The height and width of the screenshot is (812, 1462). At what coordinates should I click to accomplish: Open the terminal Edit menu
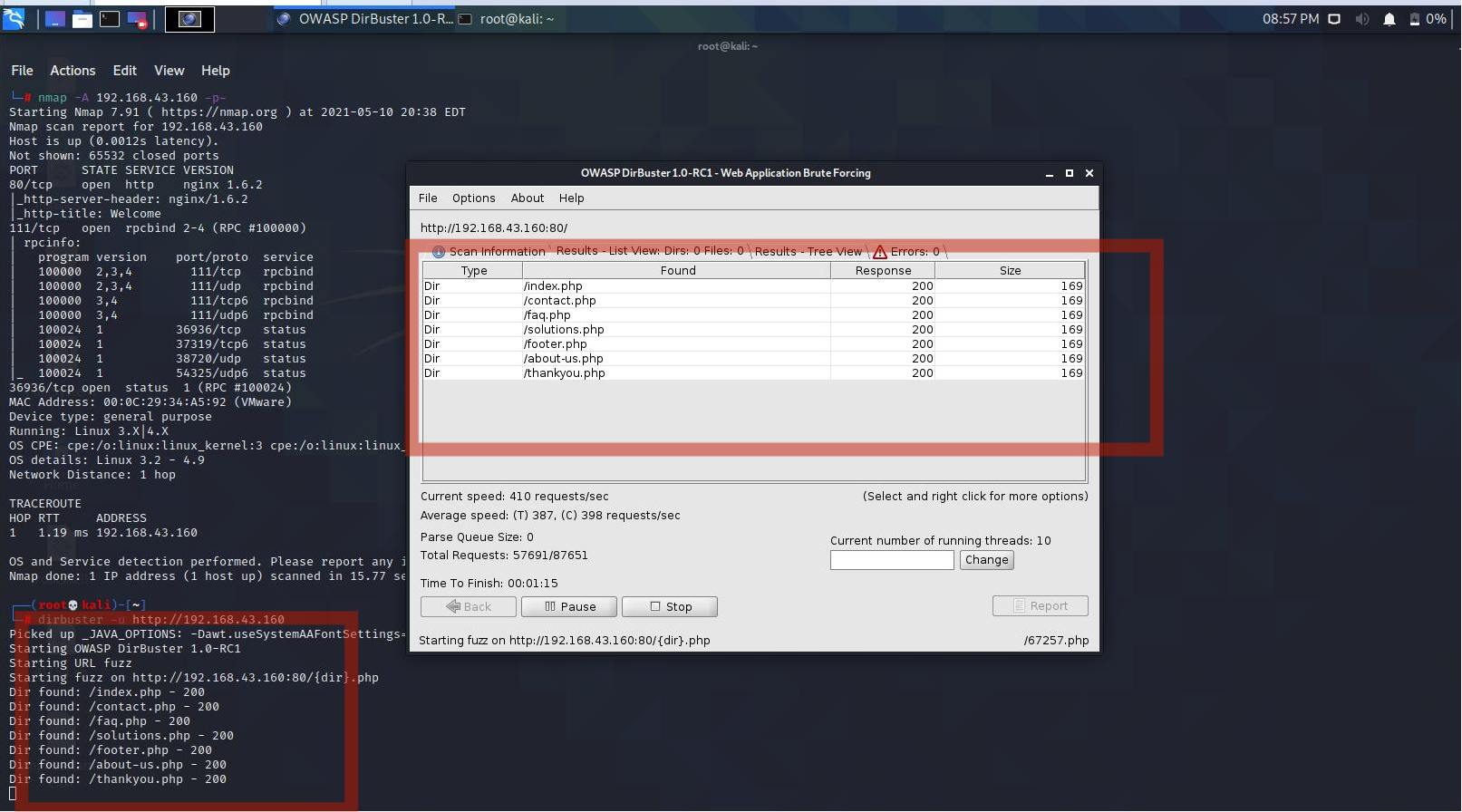point(125,71)
